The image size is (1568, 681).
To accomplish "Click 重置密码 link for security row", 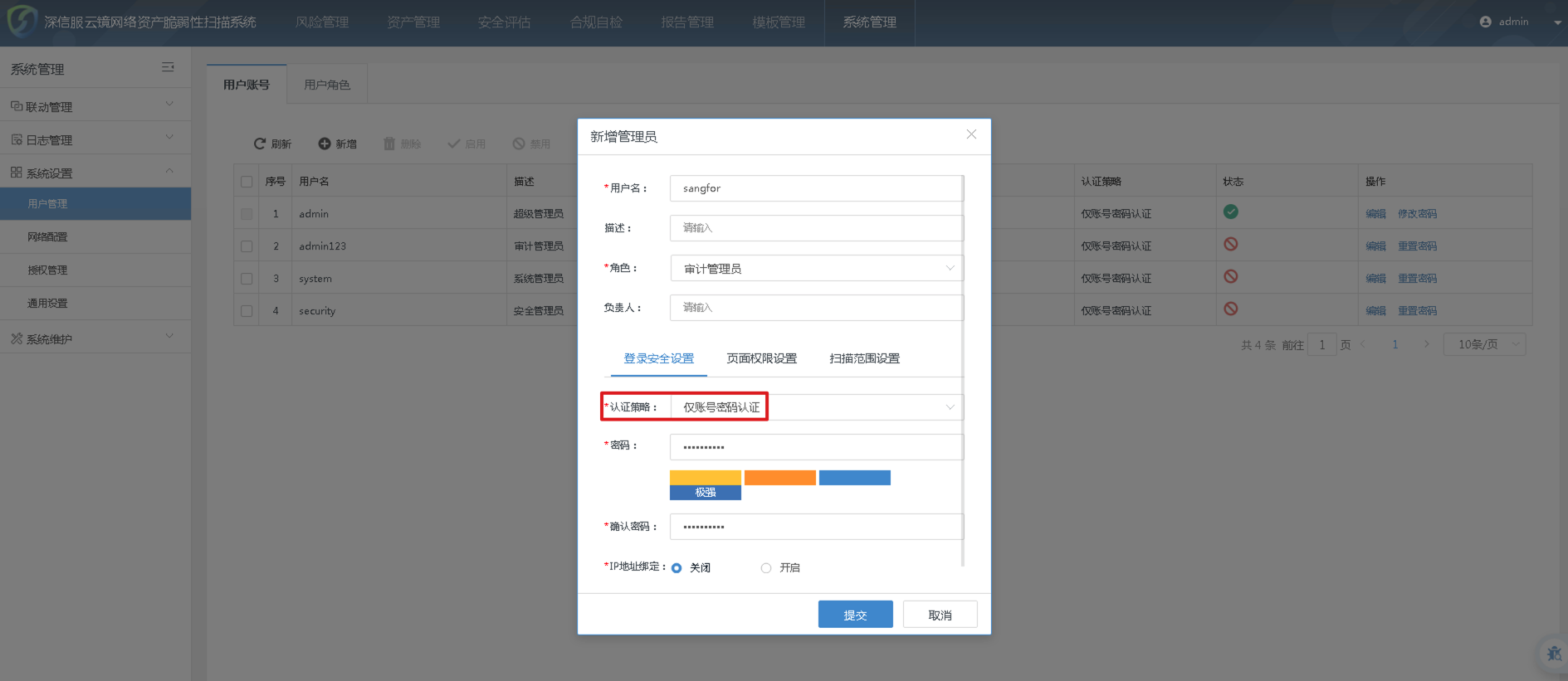I will pyautogui.click(x=1417, y=311).
